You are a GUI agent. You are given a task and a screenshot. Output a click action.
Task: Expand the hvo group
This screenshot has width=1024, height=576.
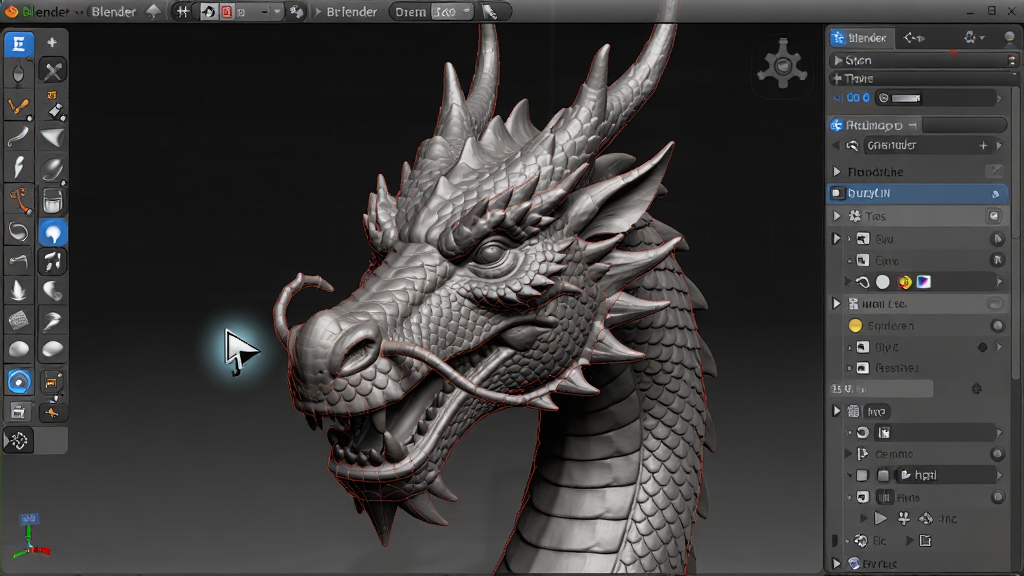click(837, 411)
